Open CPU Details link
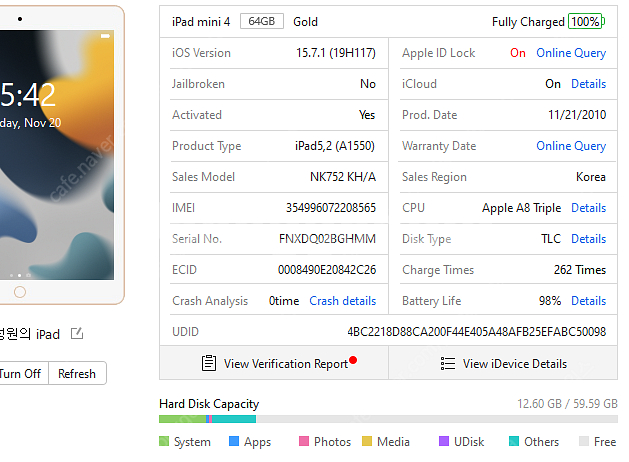 pyautogui.click(x=588, y=208)
